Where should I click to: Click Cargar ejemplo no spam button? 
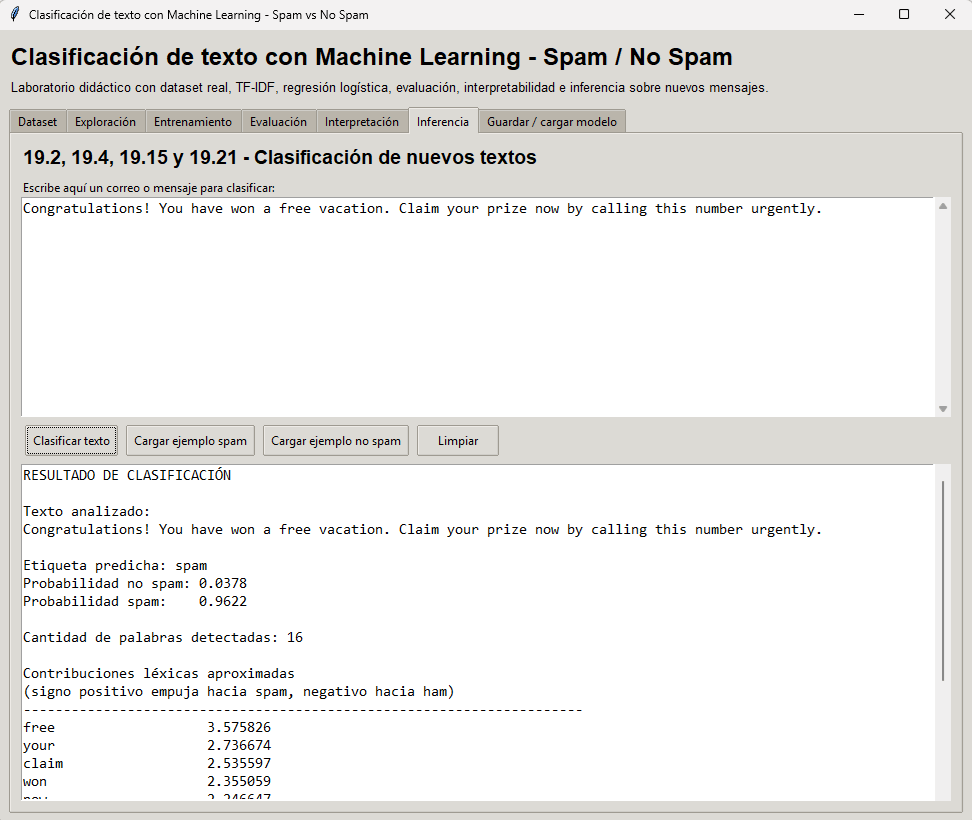(336, 440)
